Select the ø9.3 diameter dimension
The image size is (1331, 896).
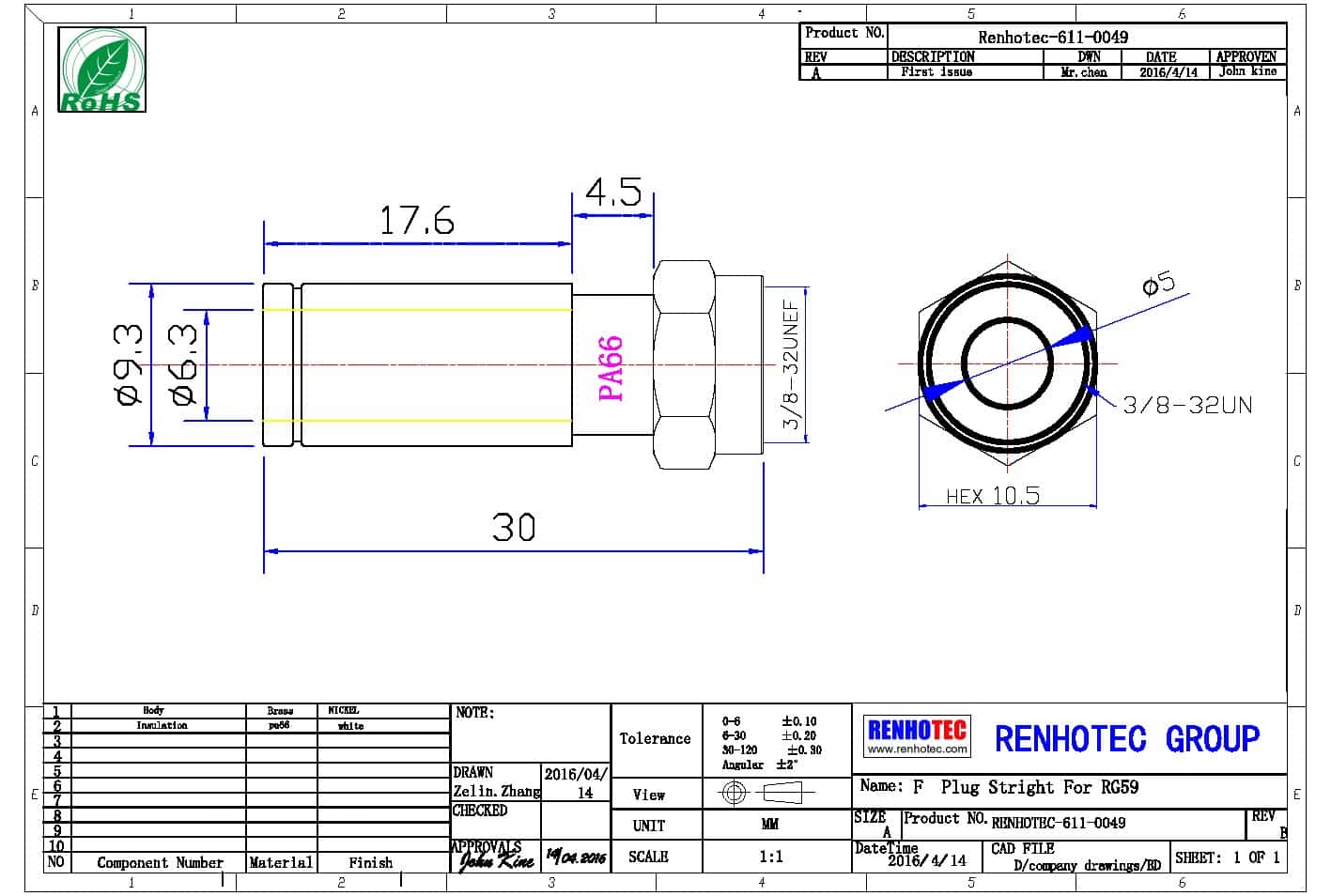click(129, 364)
